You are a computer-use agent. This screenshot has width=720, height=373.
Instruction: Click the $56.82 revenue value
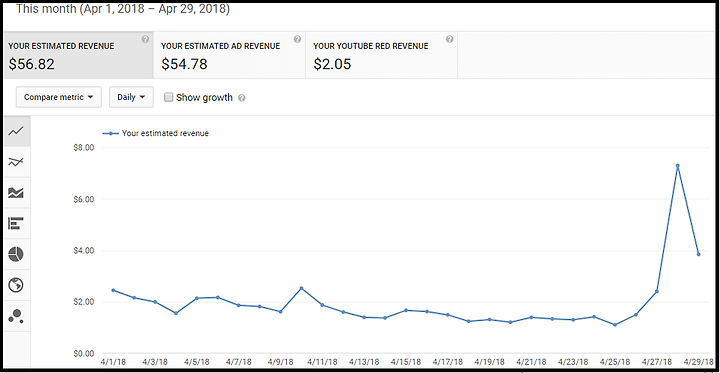(32, 64)
